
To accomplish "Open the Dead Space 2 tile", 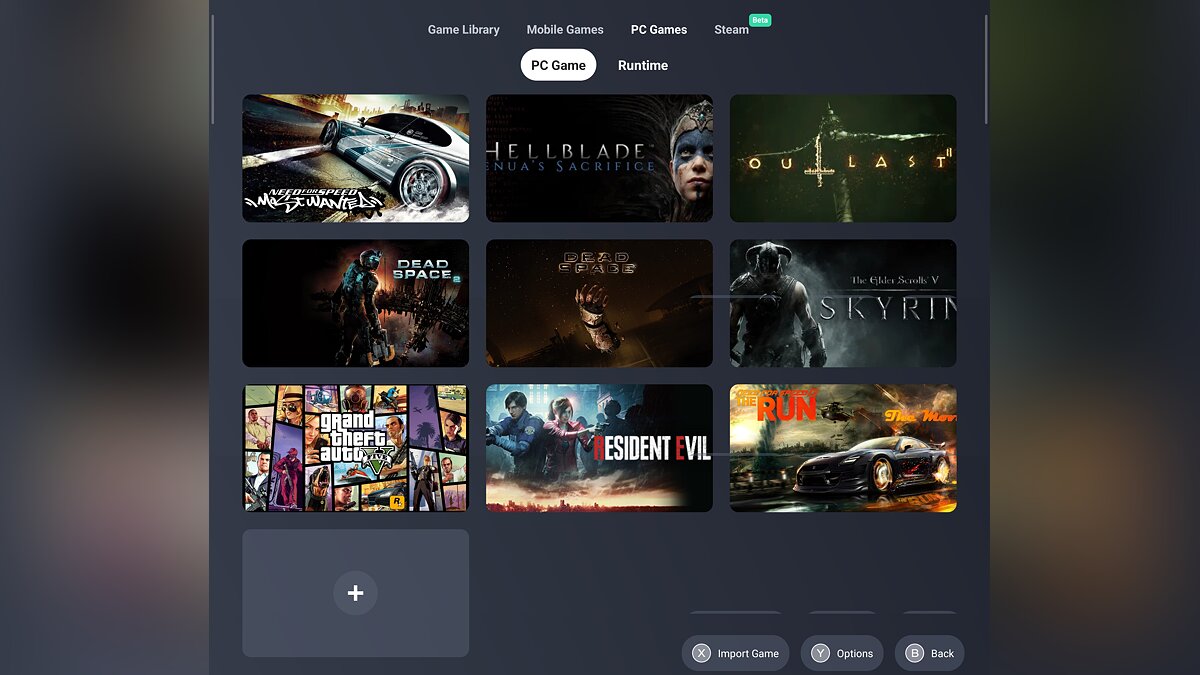I will pyautogui.click(x=355, y=303).
